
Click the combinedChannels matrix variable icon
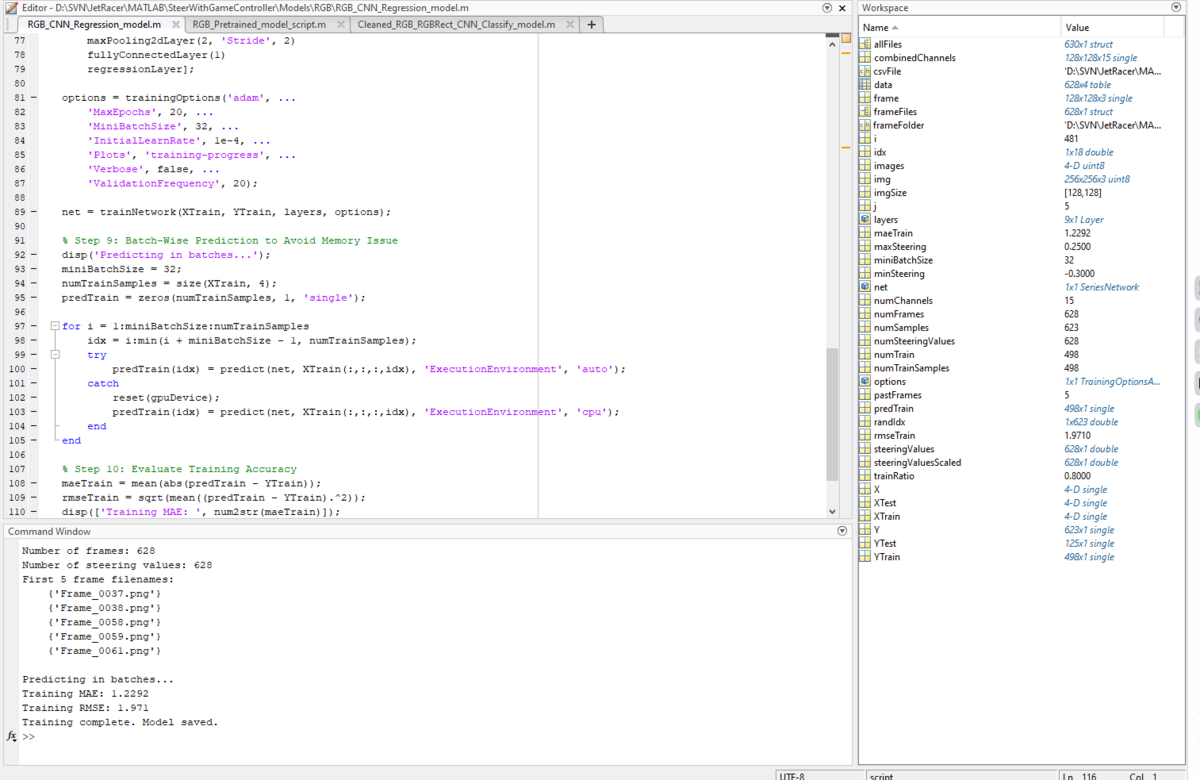click(865, 58)
